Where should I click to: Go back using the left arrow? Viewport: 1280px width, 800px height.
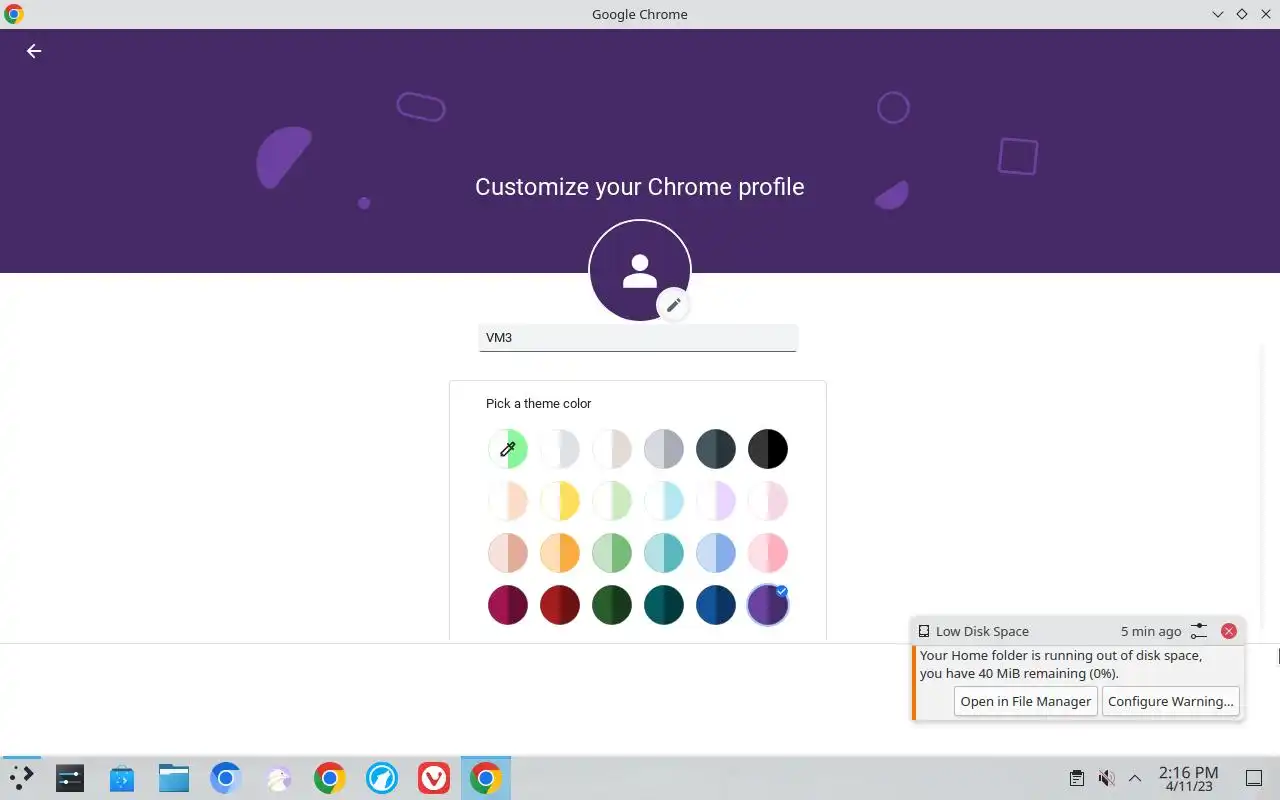[x=34, y=51]
